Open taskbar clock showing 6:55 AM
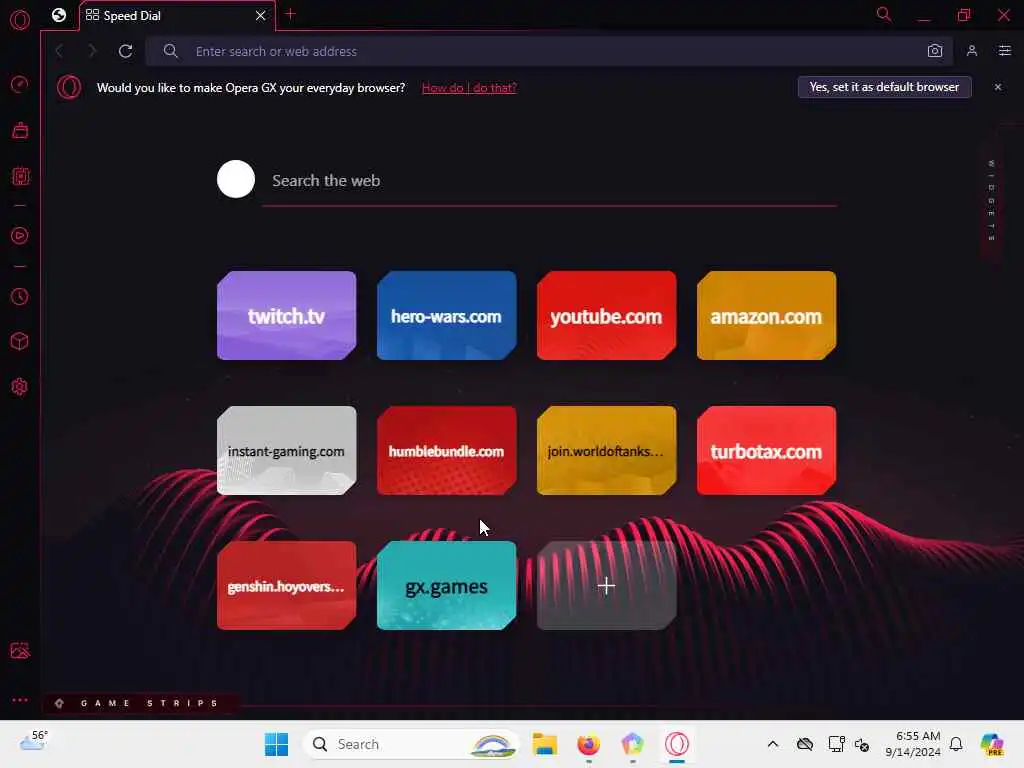Viewport: 1024px width, 768px height. [913, 744]
